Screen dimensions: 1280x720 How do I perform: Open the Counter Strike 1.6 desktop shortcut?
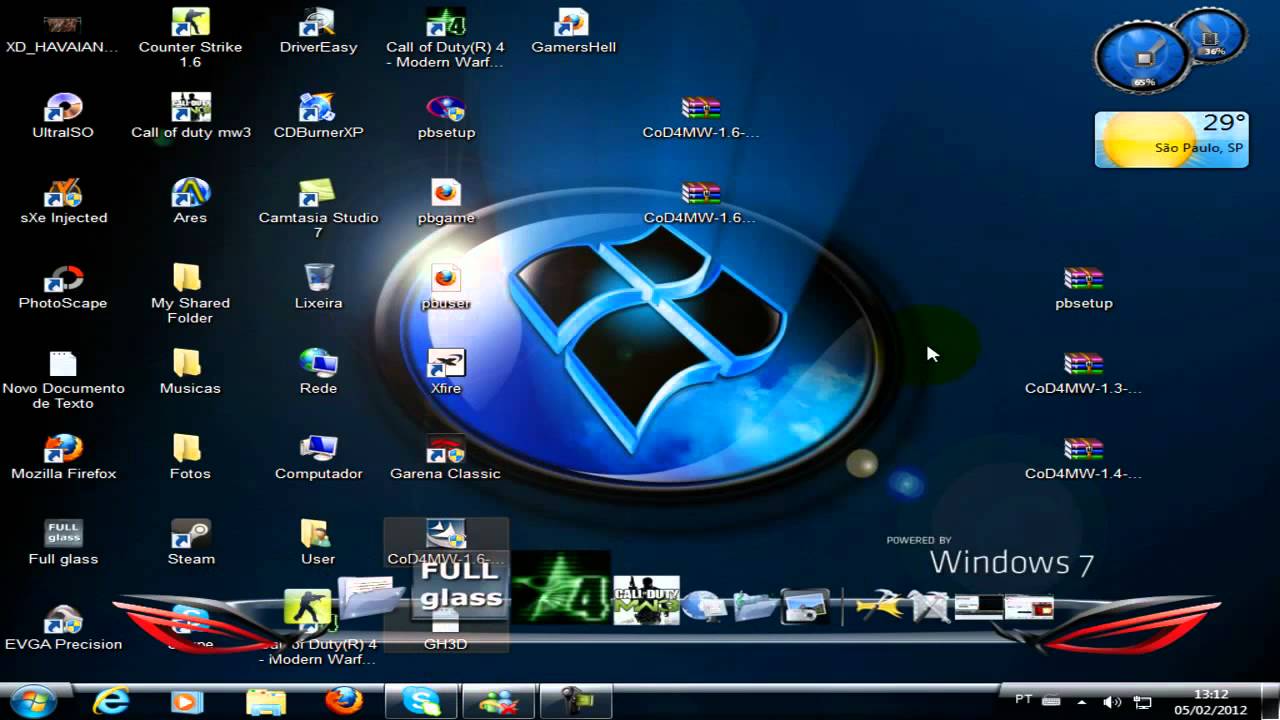click(x=190, y=40)
